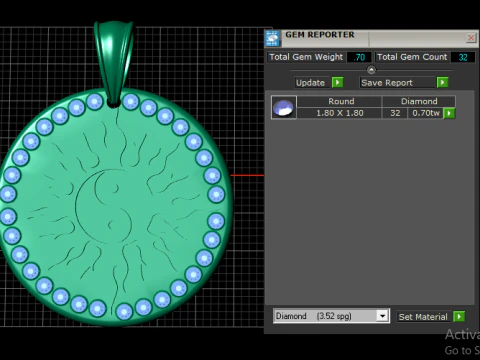This screenshot has height=360, width=480.
Task: Click the Total Gem Count value field
Action: coord(463,57)
